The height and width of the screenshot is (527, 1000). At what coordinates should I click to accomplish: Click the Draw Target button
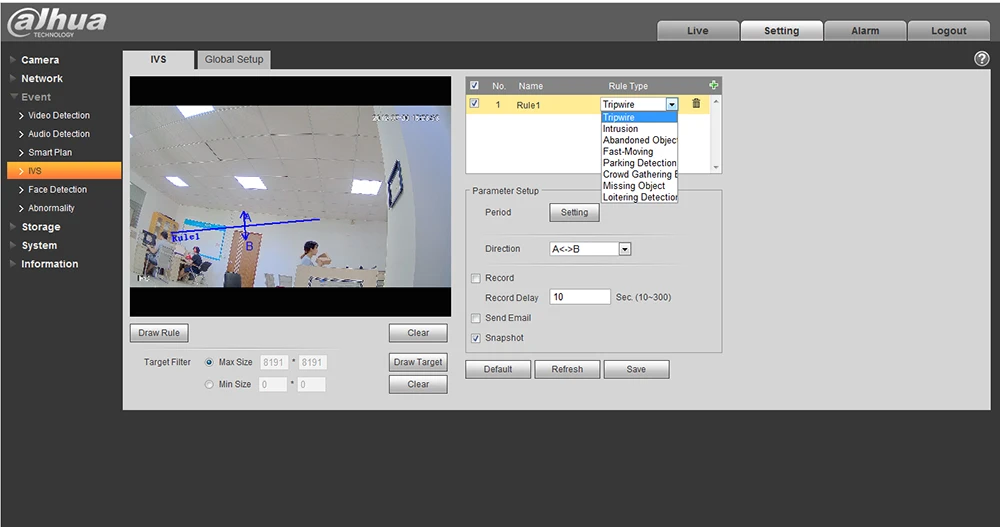click(418, 362)
